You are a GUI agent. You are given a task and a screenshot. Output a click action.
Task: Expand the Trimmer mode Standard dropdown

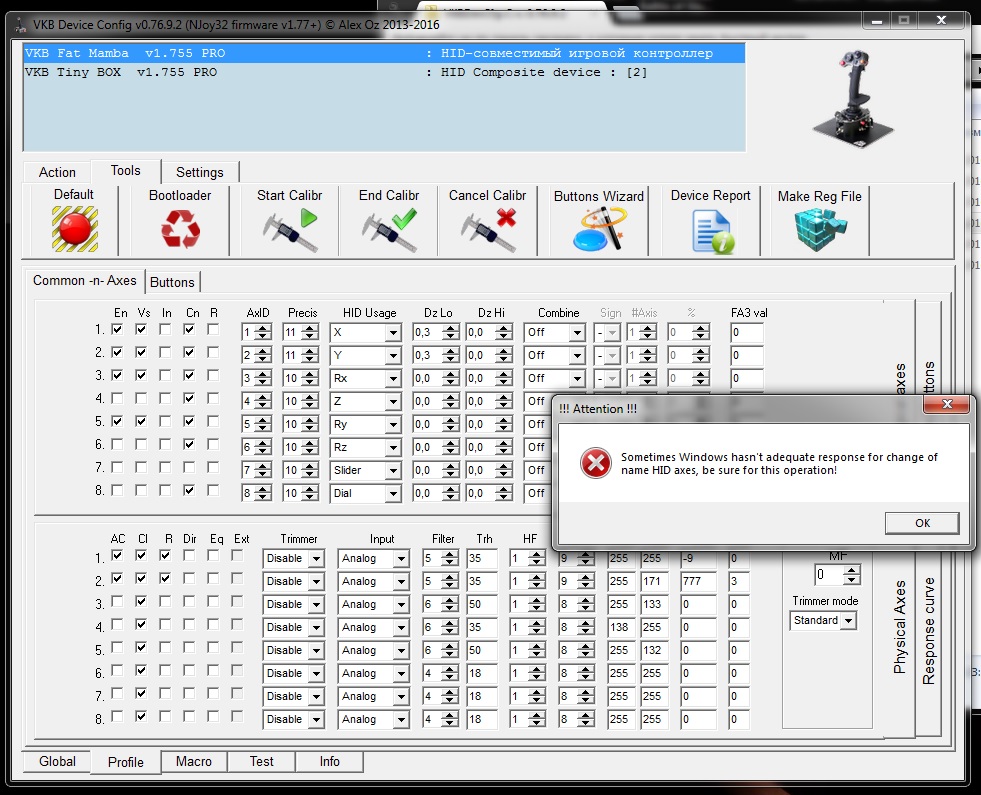point(848,621)
